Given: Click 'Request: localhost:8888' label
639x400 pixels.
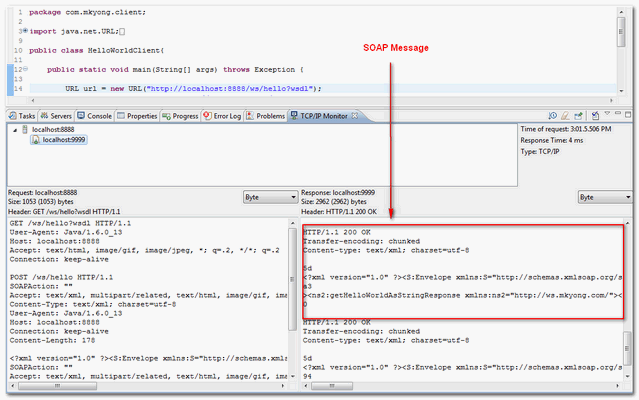Looking at the screenshot, I should 42,192.
